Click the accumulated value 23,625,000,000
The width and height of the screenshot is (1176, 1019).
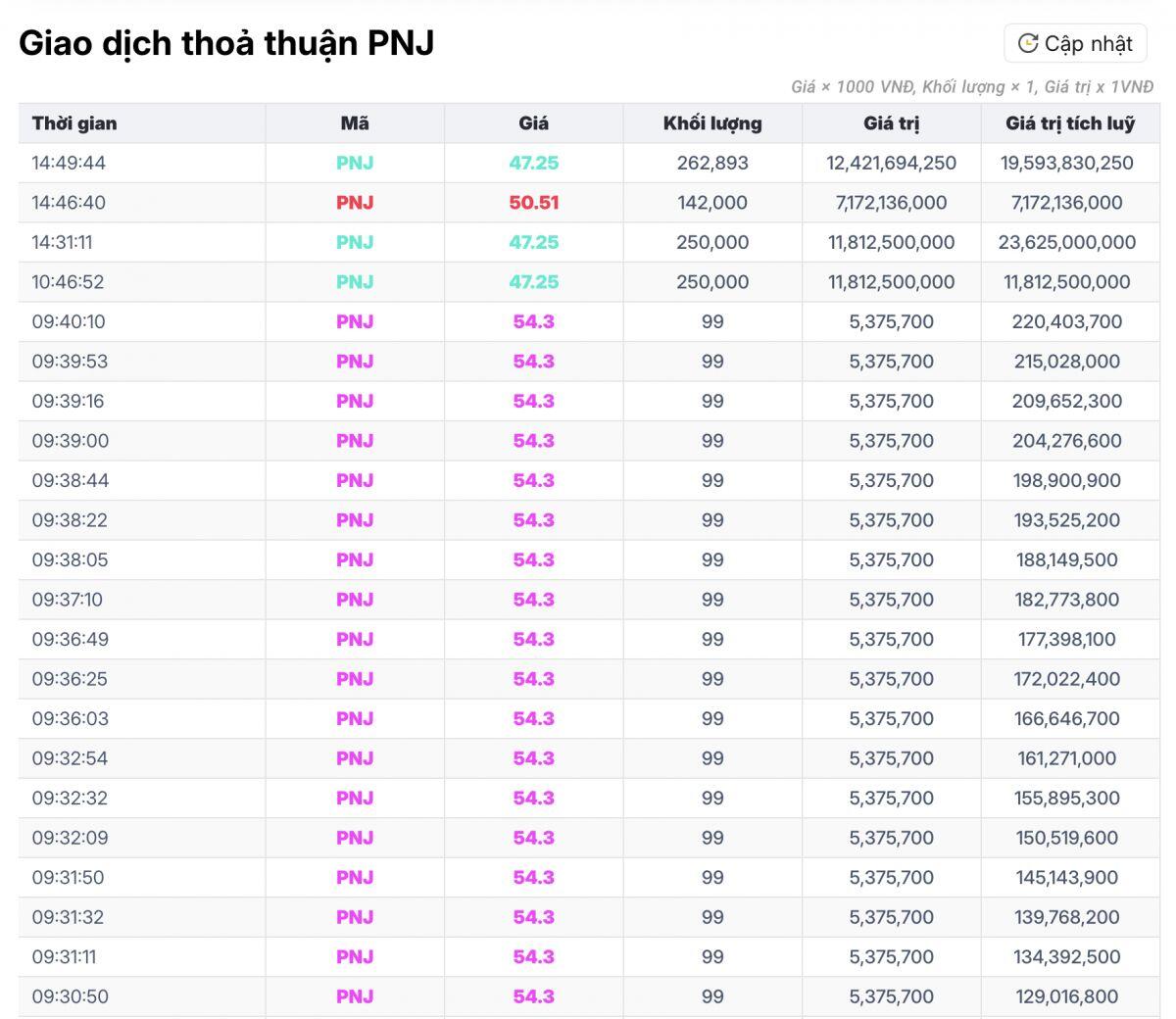[1067, 242]
